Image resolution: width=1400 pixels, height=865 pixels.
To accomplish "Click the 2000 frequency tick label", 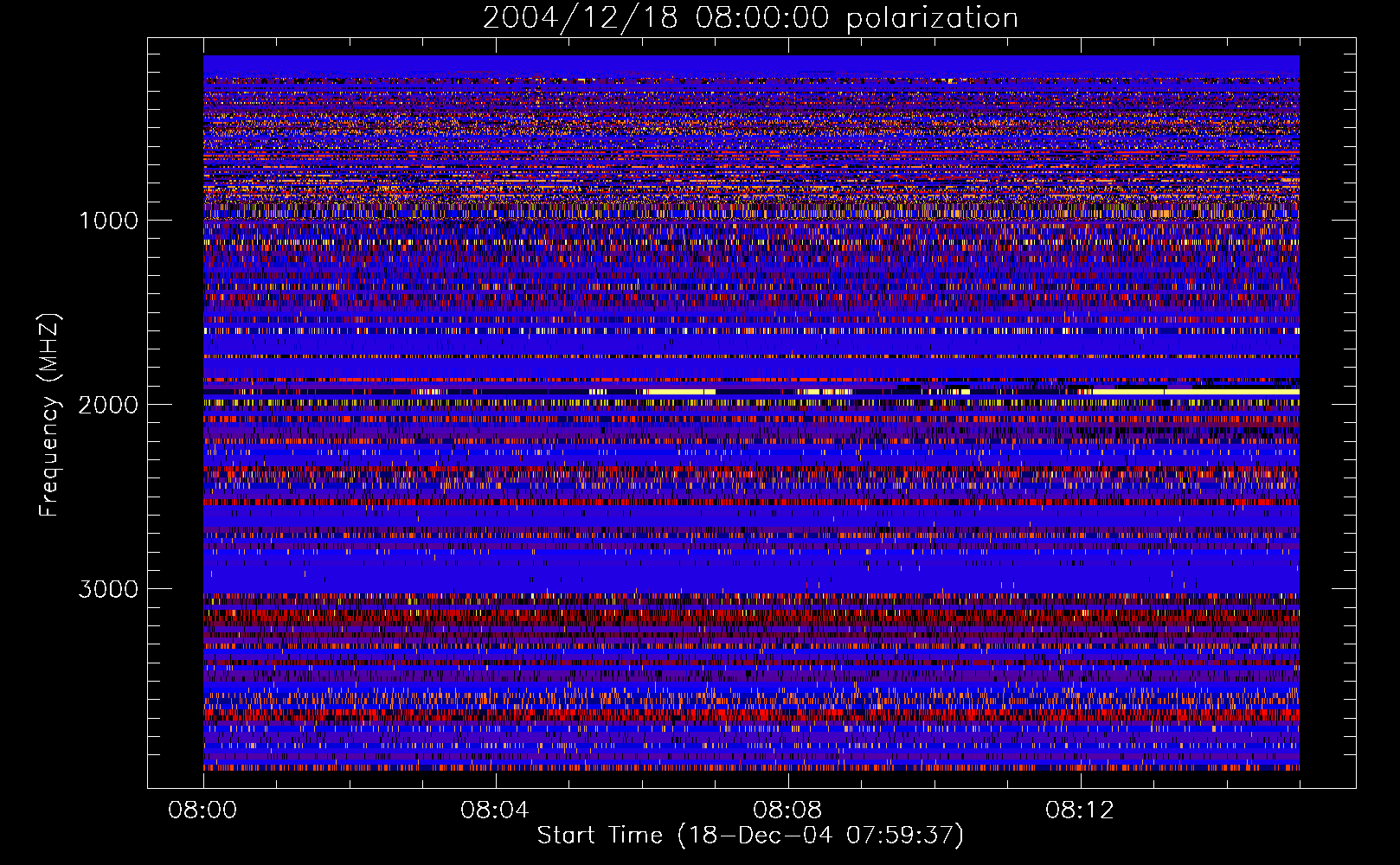I will point(108,405).
